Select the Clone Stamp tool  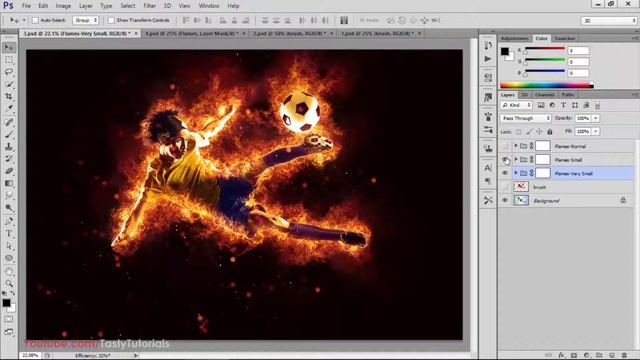(9, 147)
